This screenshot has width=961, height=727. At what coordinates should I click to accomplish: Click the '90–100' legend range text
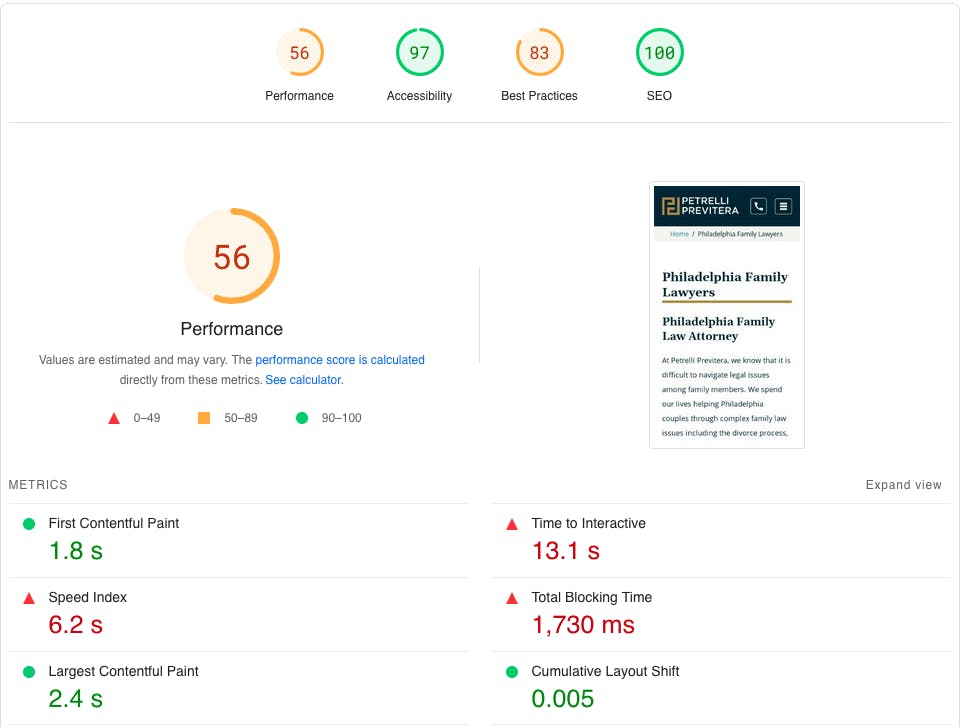tap(341, 418)
